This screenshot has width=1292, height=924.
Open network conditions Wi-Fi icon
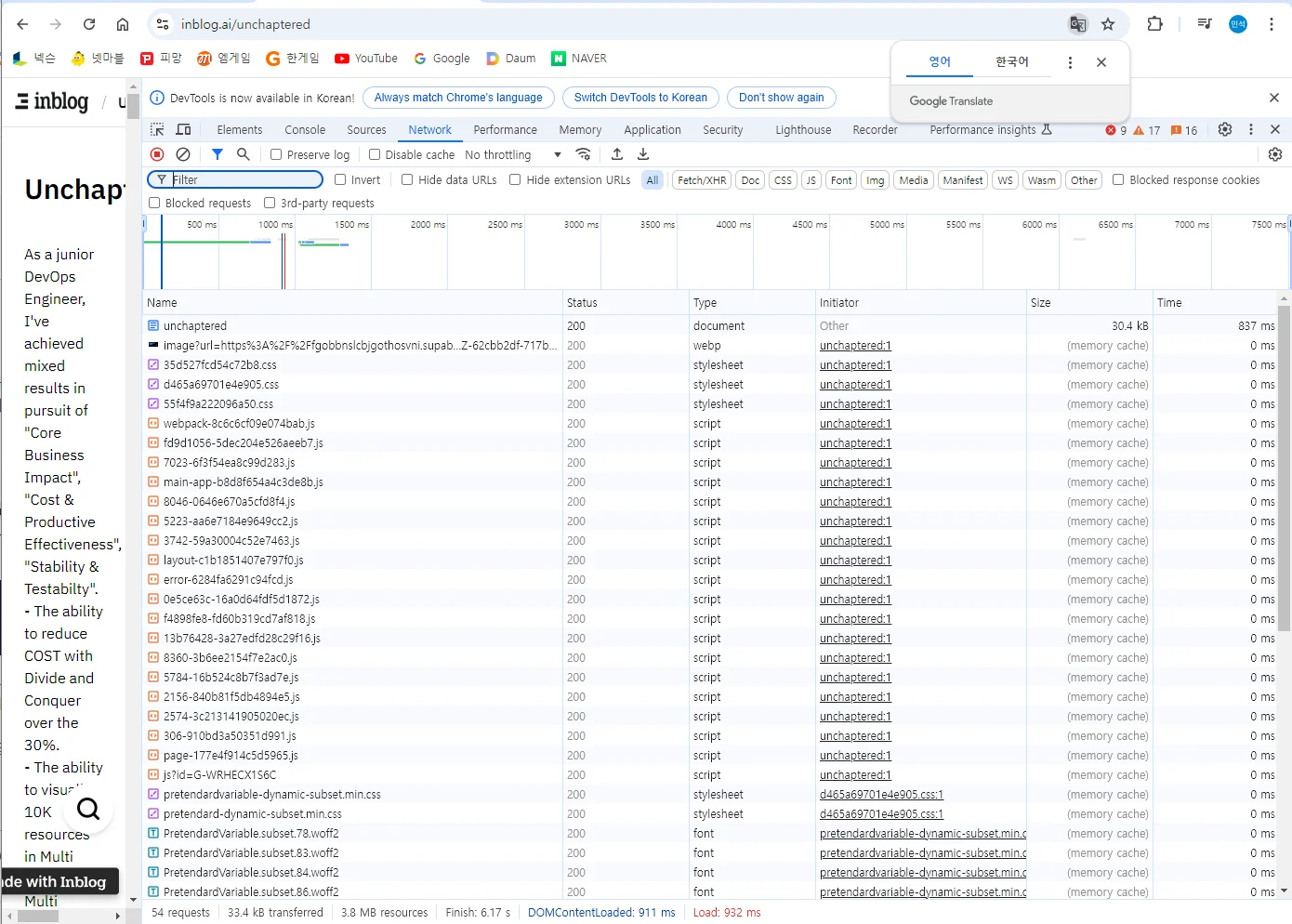(x=583, y=154)
